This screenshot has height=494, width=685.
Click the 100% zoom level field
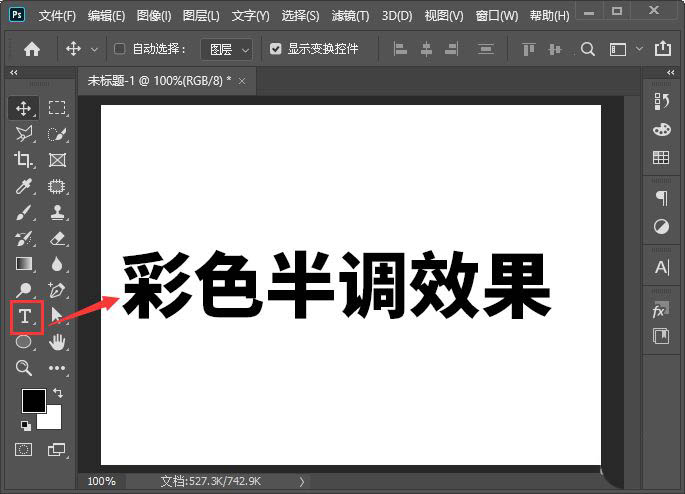(x=101, y=481)
